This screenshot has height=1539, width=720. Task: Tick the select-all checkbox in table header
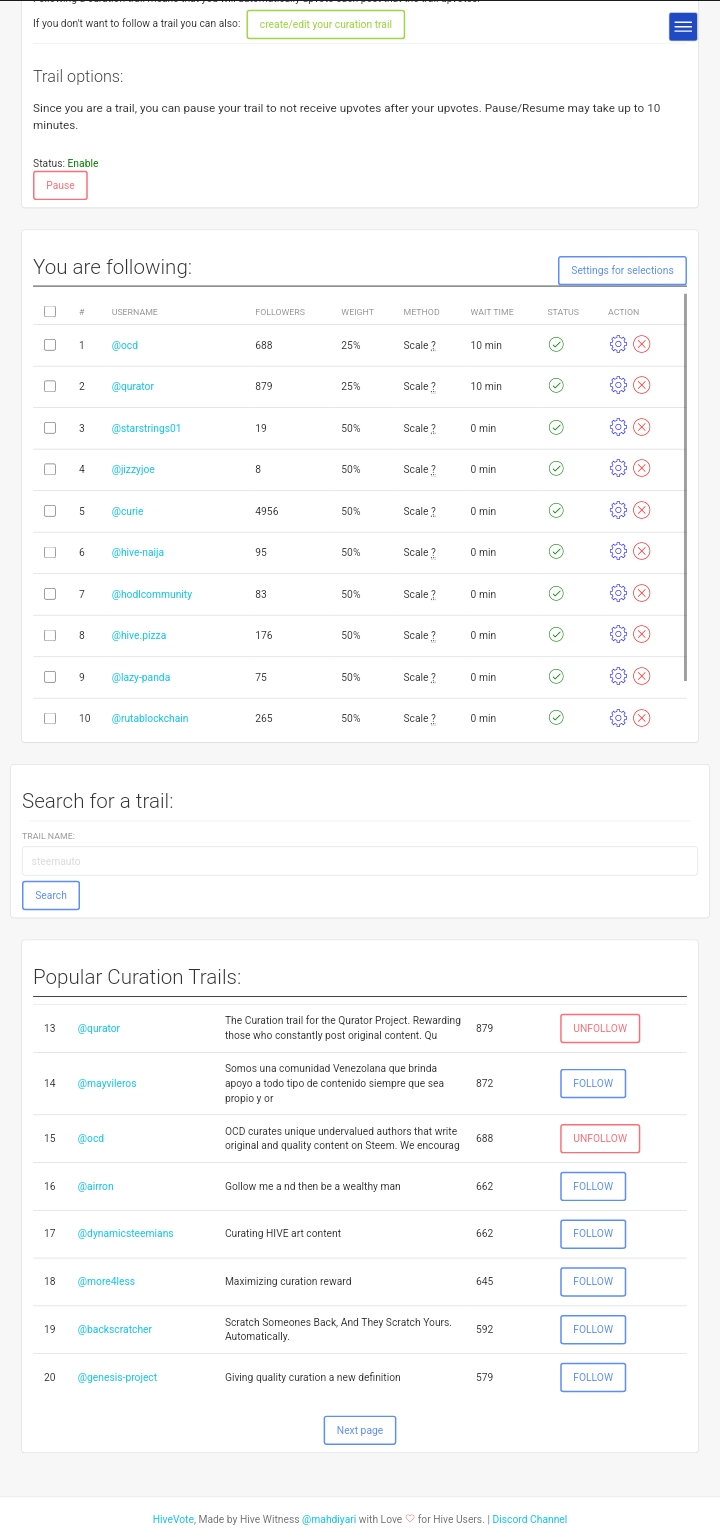(50, 311)
